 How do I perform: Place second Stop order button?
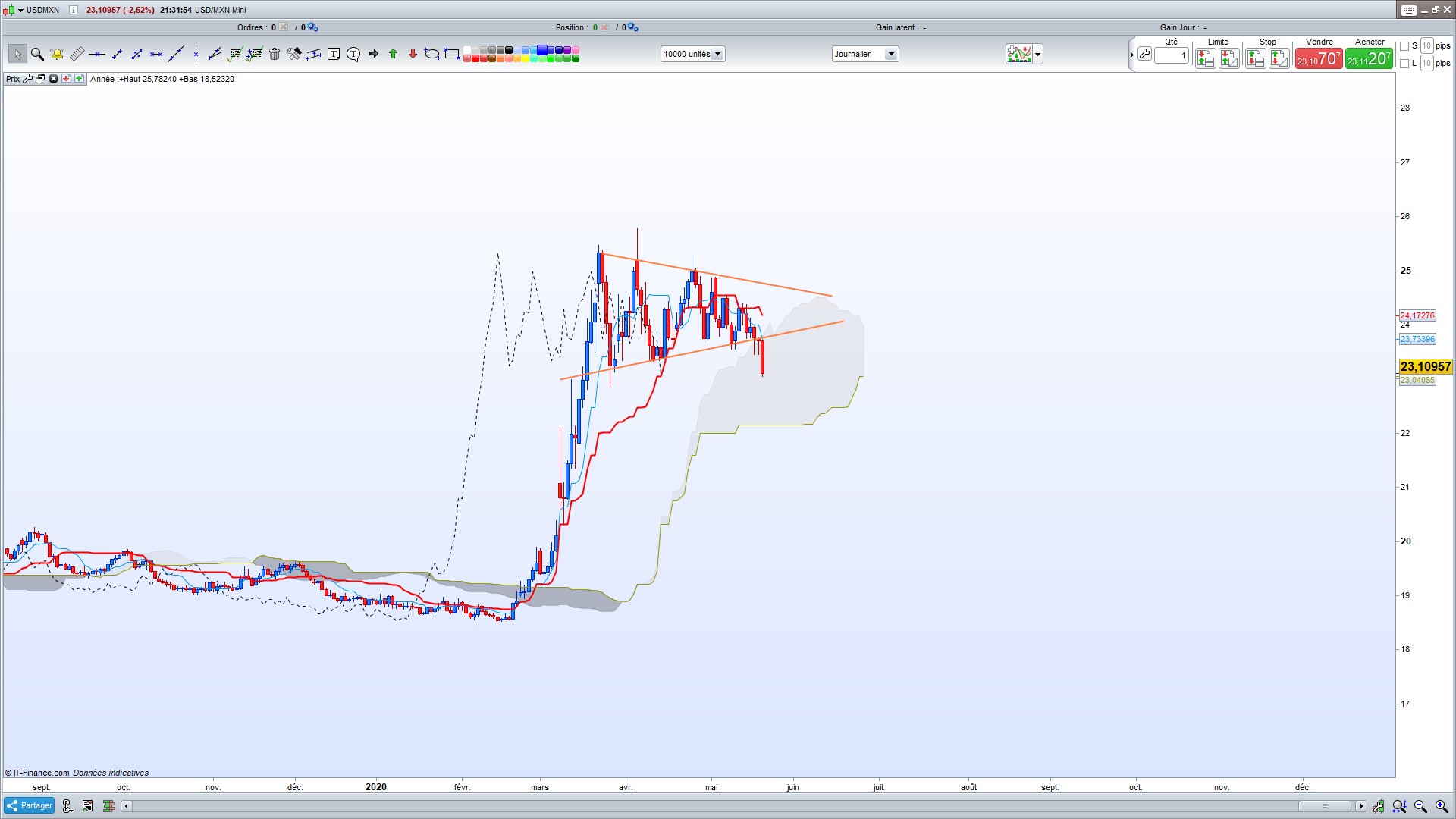coord(1279,58)
